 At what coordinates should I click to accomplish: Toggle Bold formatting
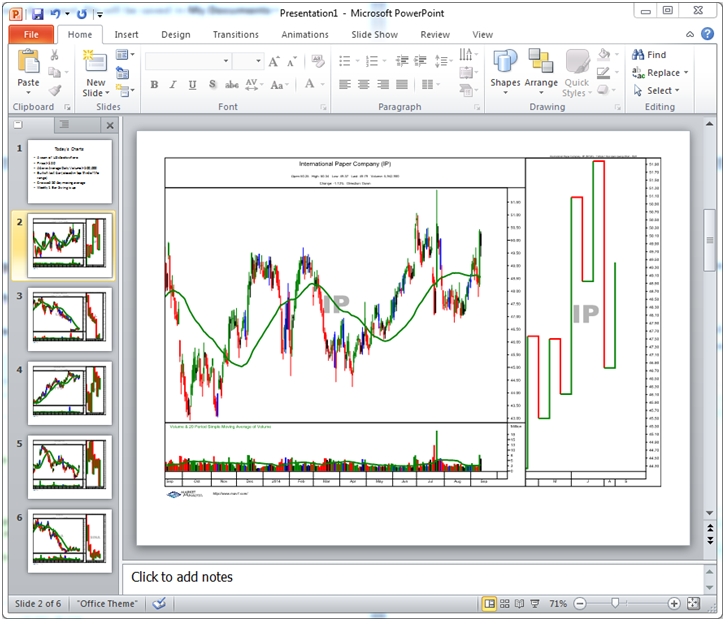[154, 85]
